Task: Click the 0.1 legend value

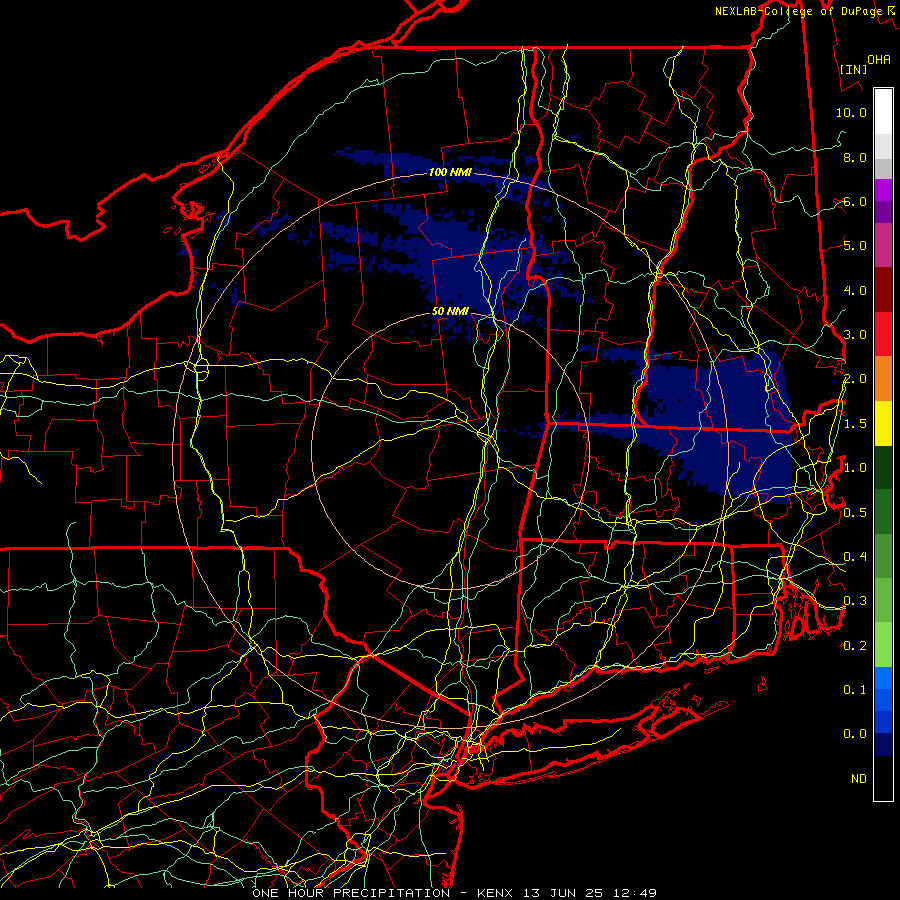Action: pyautogui.click(x=855, y=690)
